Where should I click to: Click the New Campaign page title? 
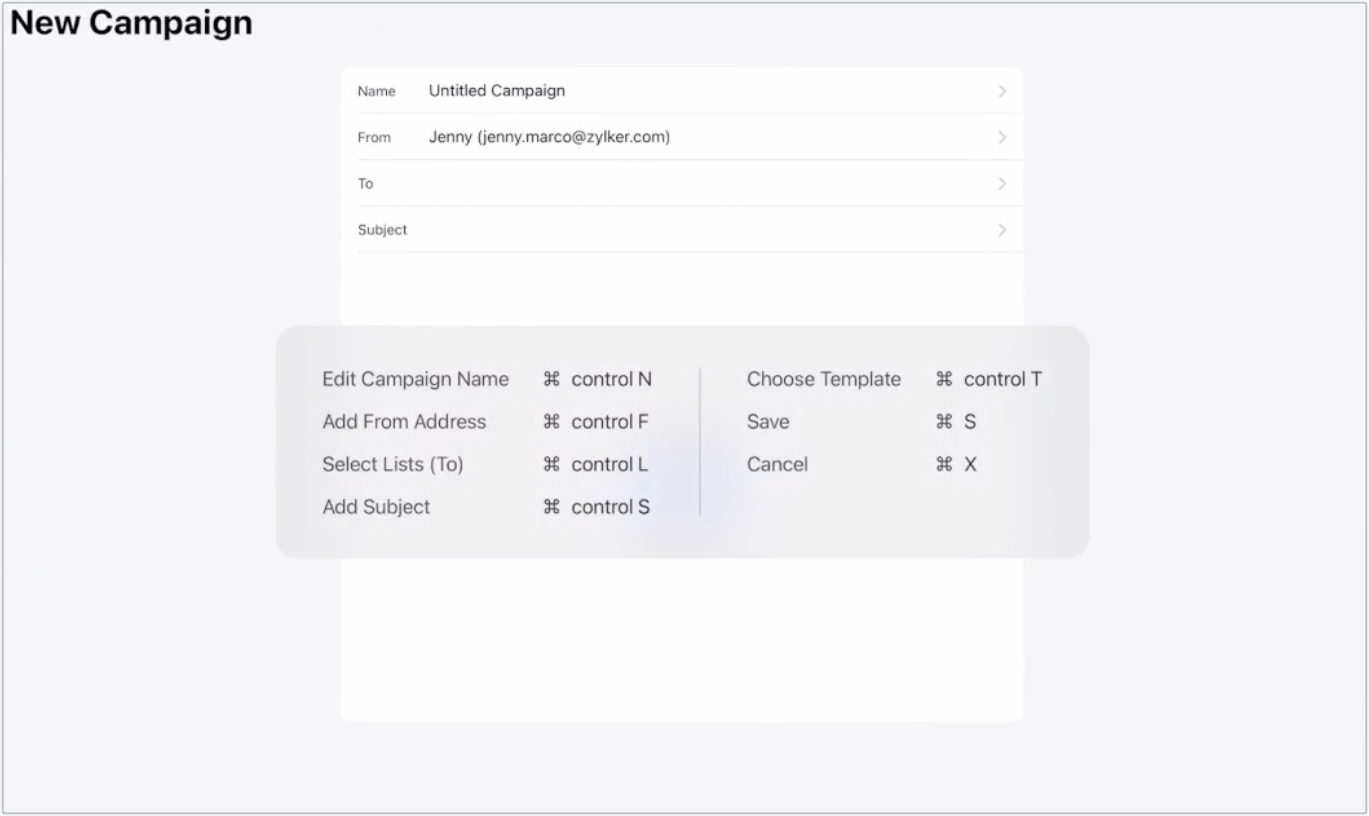(131, 22)
